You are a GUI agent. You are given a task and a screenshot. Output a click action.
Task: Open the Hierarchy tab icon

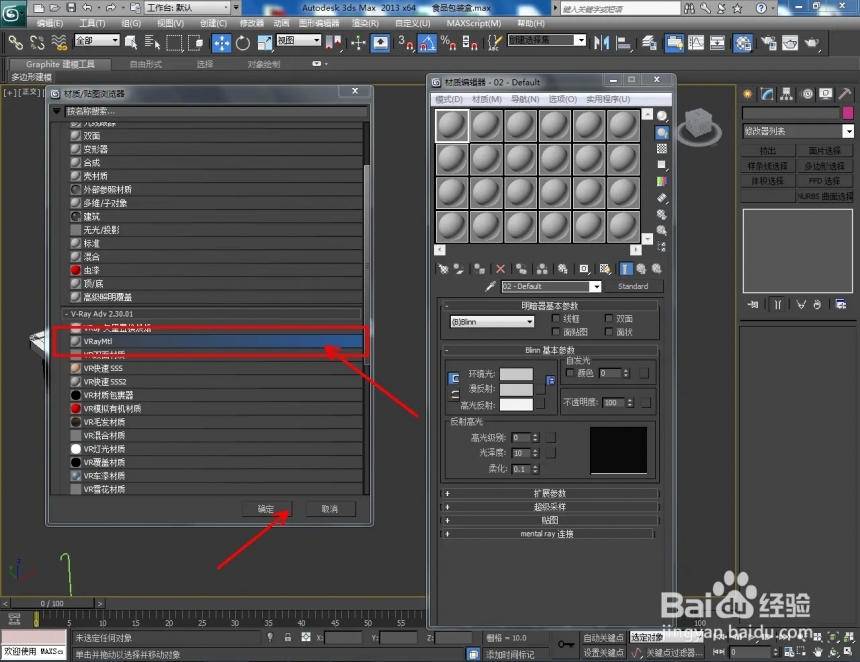point(787,94)
